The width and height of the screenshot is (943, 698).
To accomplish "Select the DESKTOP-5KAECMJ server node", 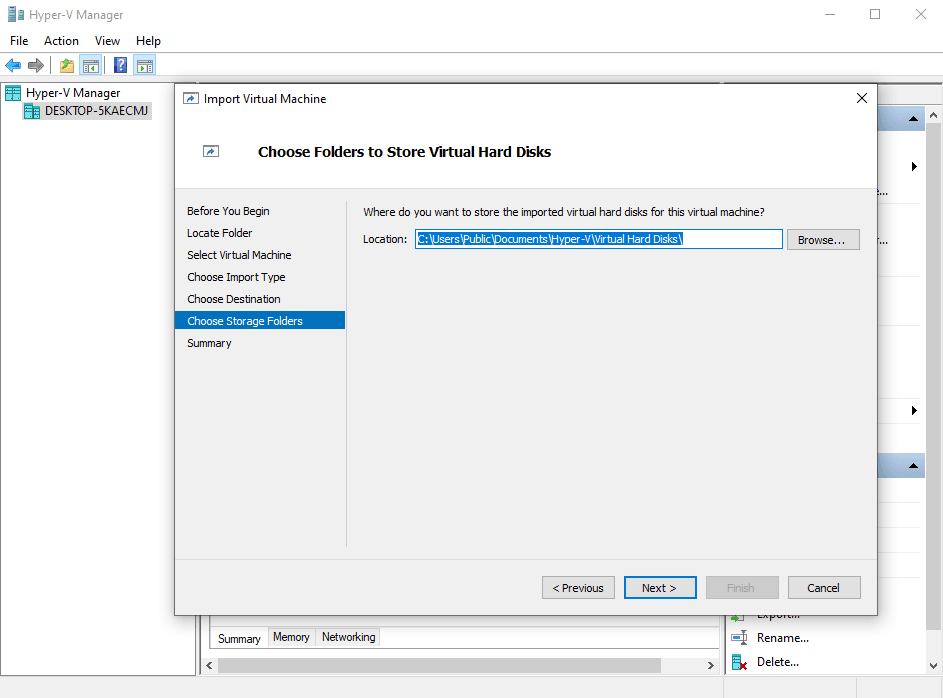I will pos(87,111).
